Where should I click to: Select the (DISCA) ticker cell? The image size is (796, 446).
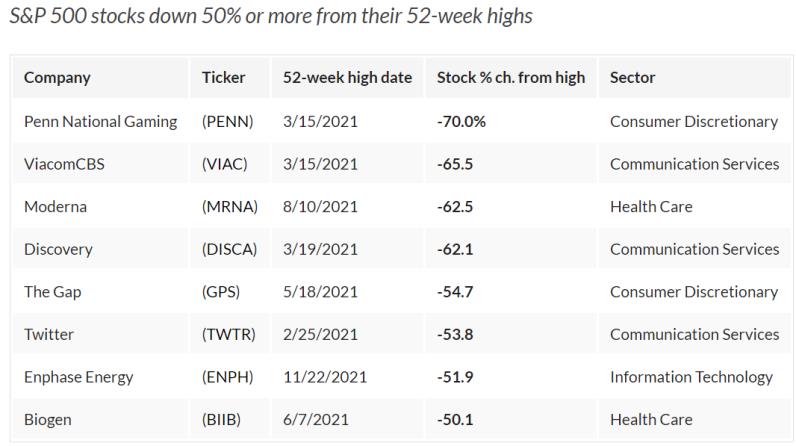(x=229, y=249)
